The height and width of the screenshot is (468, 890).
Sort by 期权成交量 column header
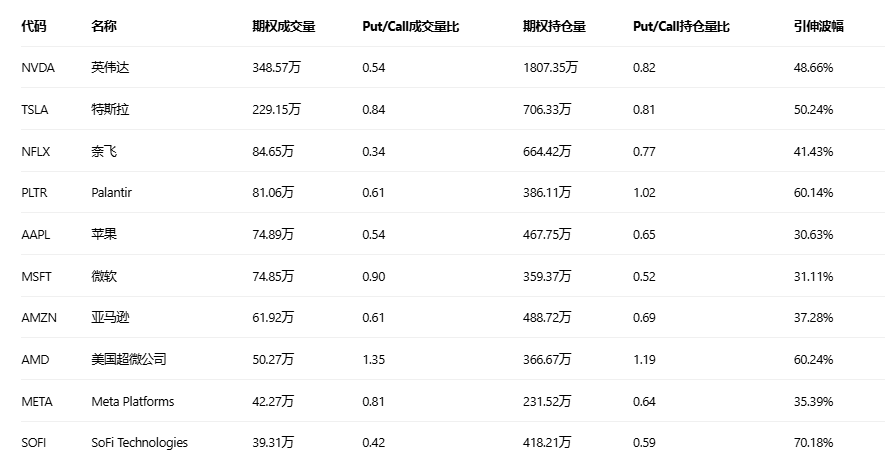click(284, 26)
